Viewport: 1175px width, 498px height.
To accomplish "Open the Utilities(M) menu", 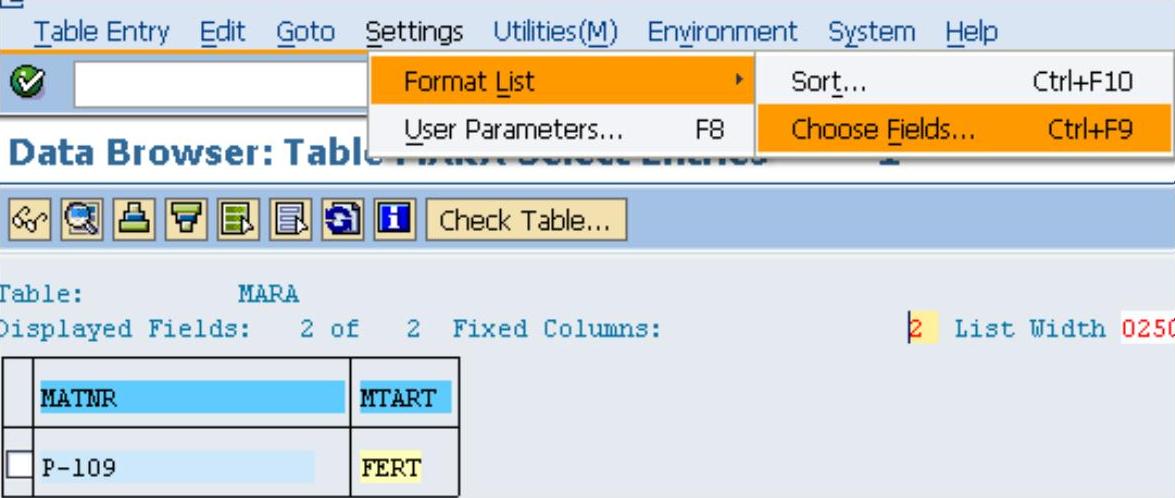I will coord(555,32).
